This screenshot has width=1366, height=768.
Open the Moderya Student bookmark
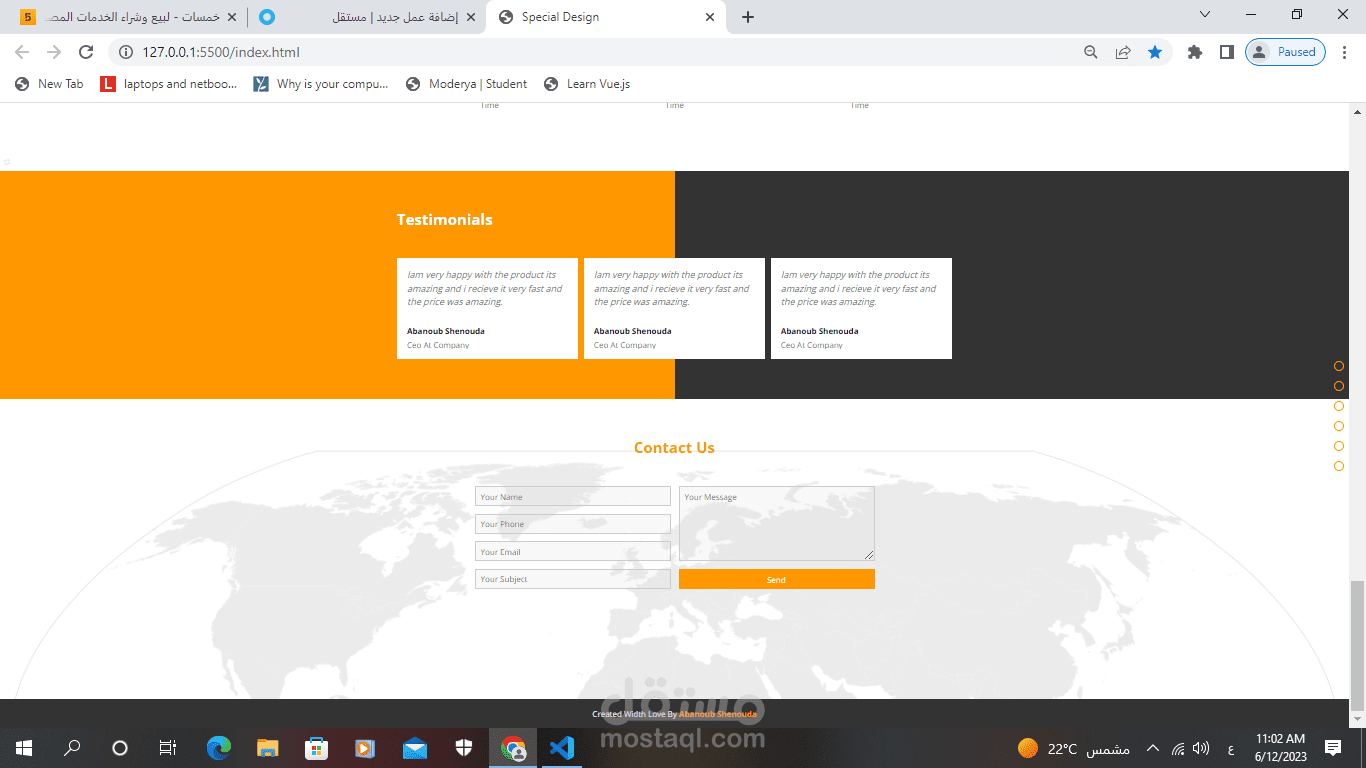point(466,84)
